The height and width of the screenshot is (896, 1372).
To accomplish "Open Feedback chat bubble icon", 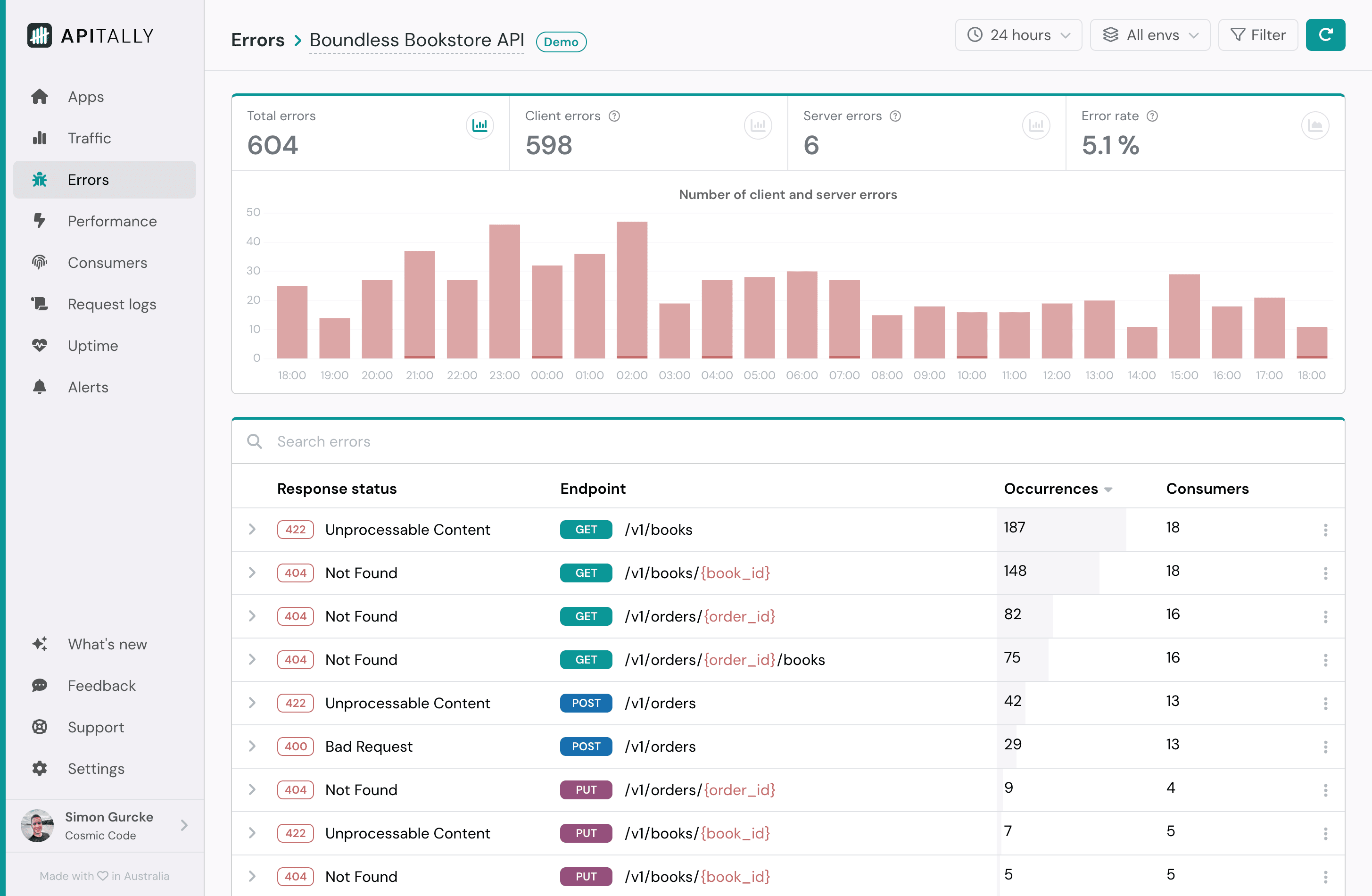I will 39,686.
